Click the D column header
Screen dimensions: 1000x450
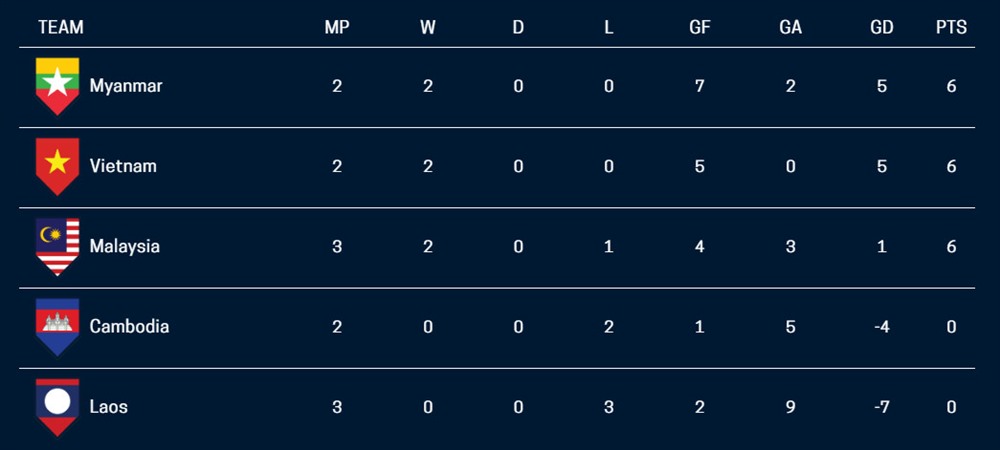click(x=518, y=27)
